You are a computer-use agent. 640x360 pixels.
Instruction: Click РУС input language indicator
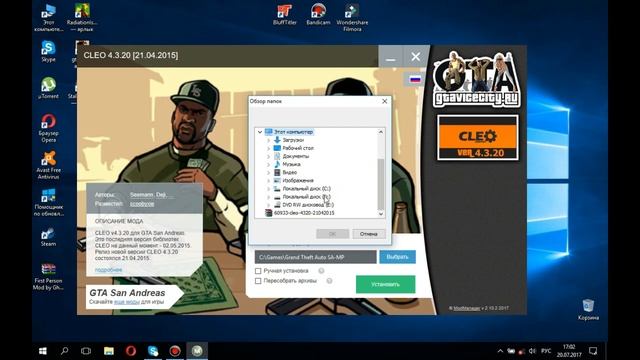pyautogui.click(x=546, y=351)
